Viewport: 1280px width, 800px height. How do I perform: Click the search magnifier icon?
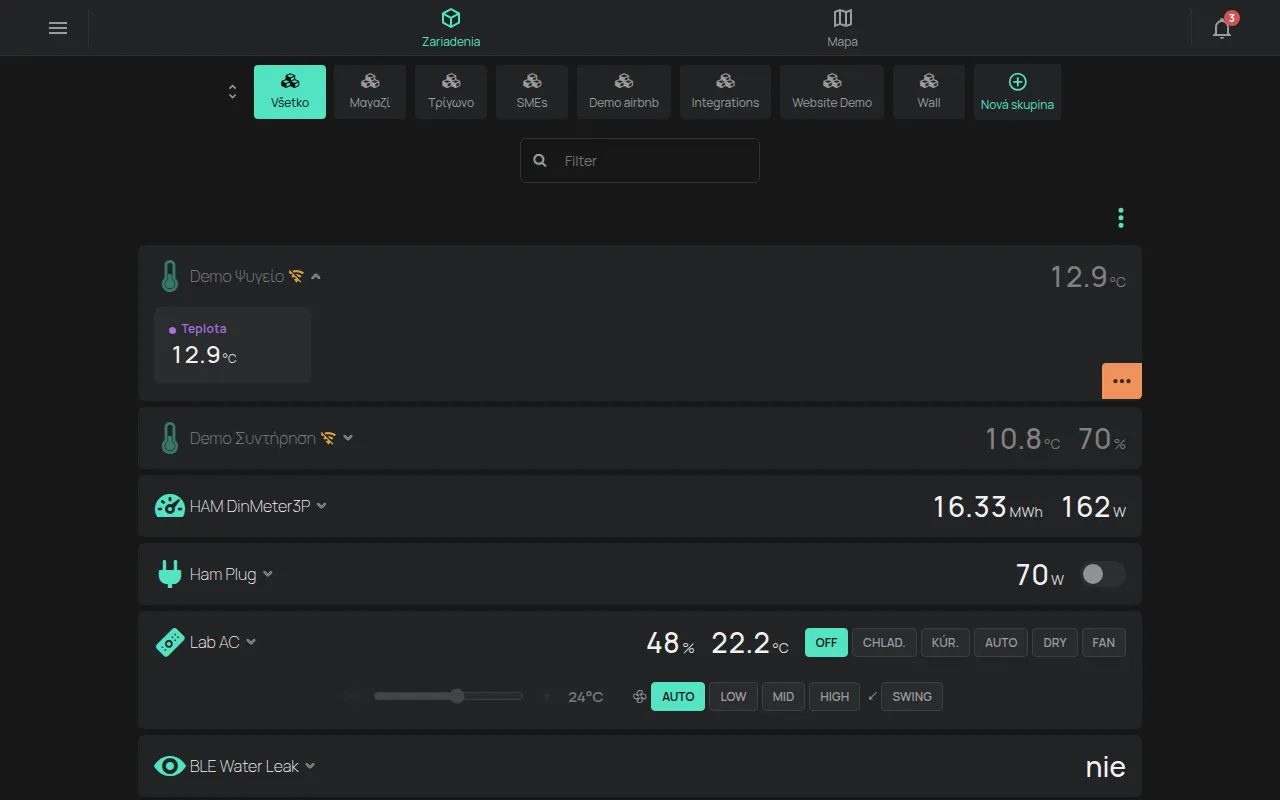click(540, 160)
